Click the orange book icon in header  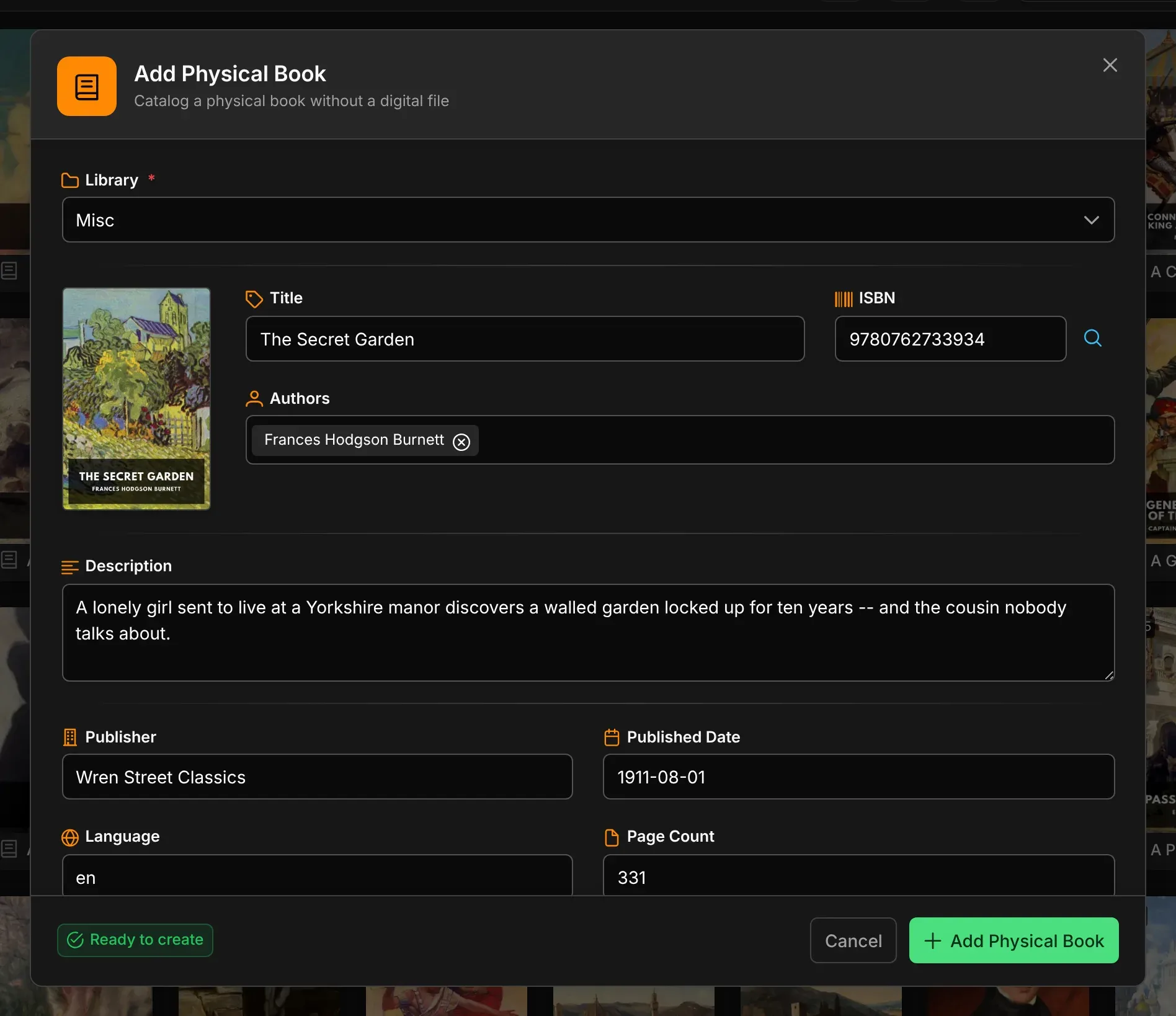point(87,86)
